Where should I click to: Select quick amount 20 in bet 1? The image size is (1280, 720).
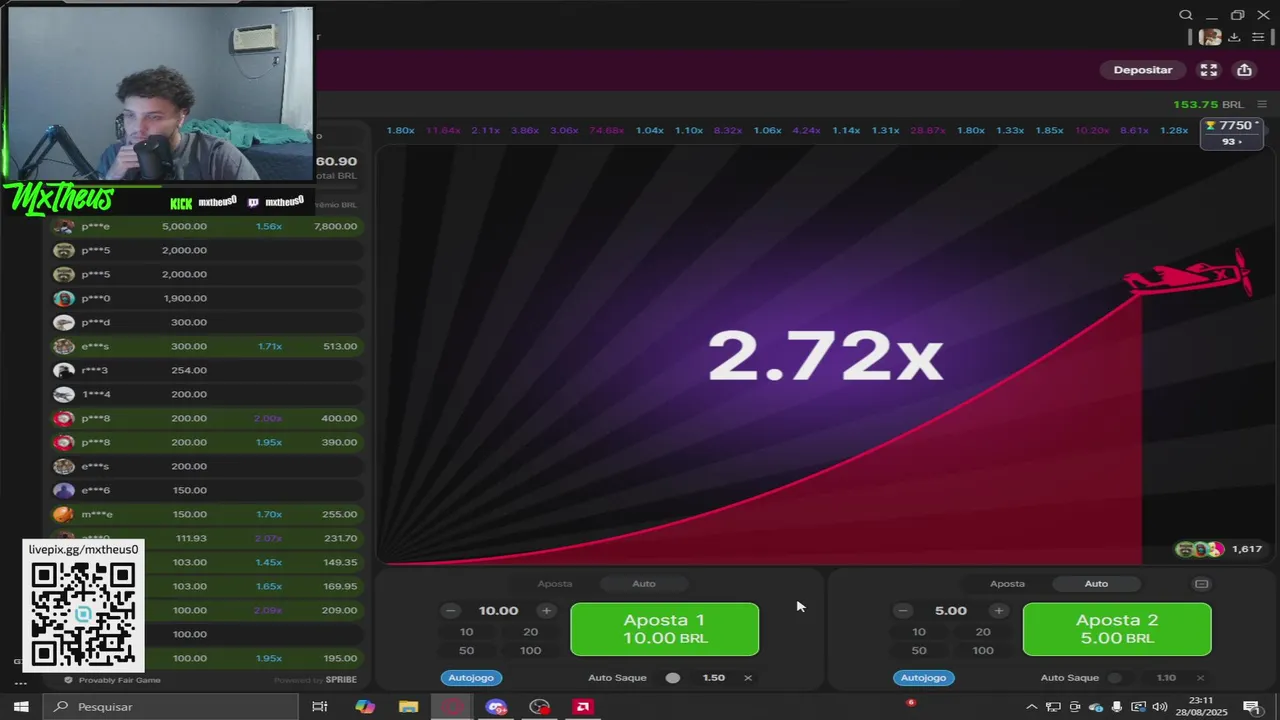click(x=530, y=631)
